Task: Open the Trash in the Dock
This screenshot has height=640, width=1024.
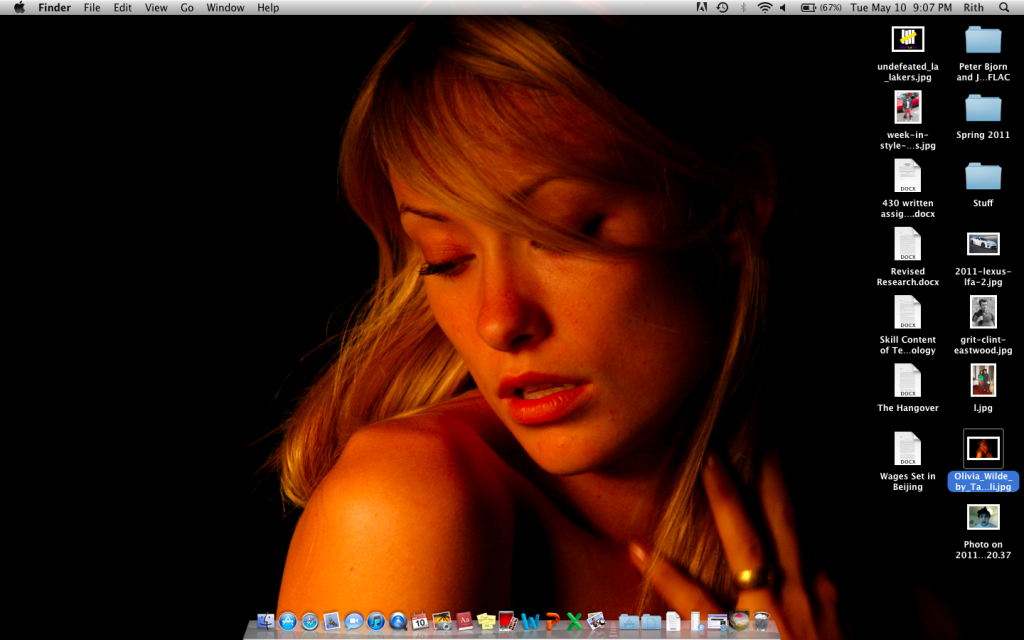Action: coord(761,621)
